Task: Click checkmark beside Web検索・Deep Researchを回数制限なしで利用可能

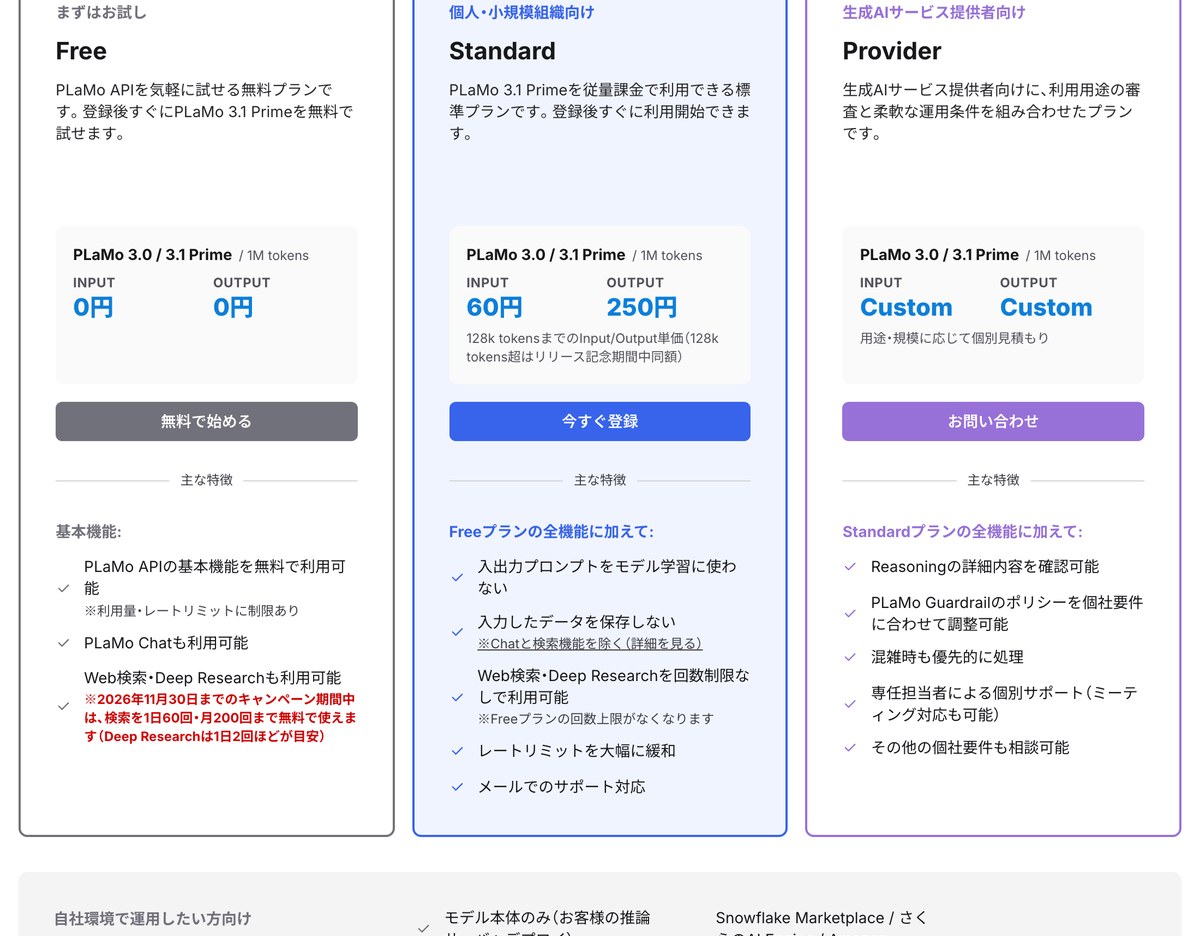Action: point(457,697)
